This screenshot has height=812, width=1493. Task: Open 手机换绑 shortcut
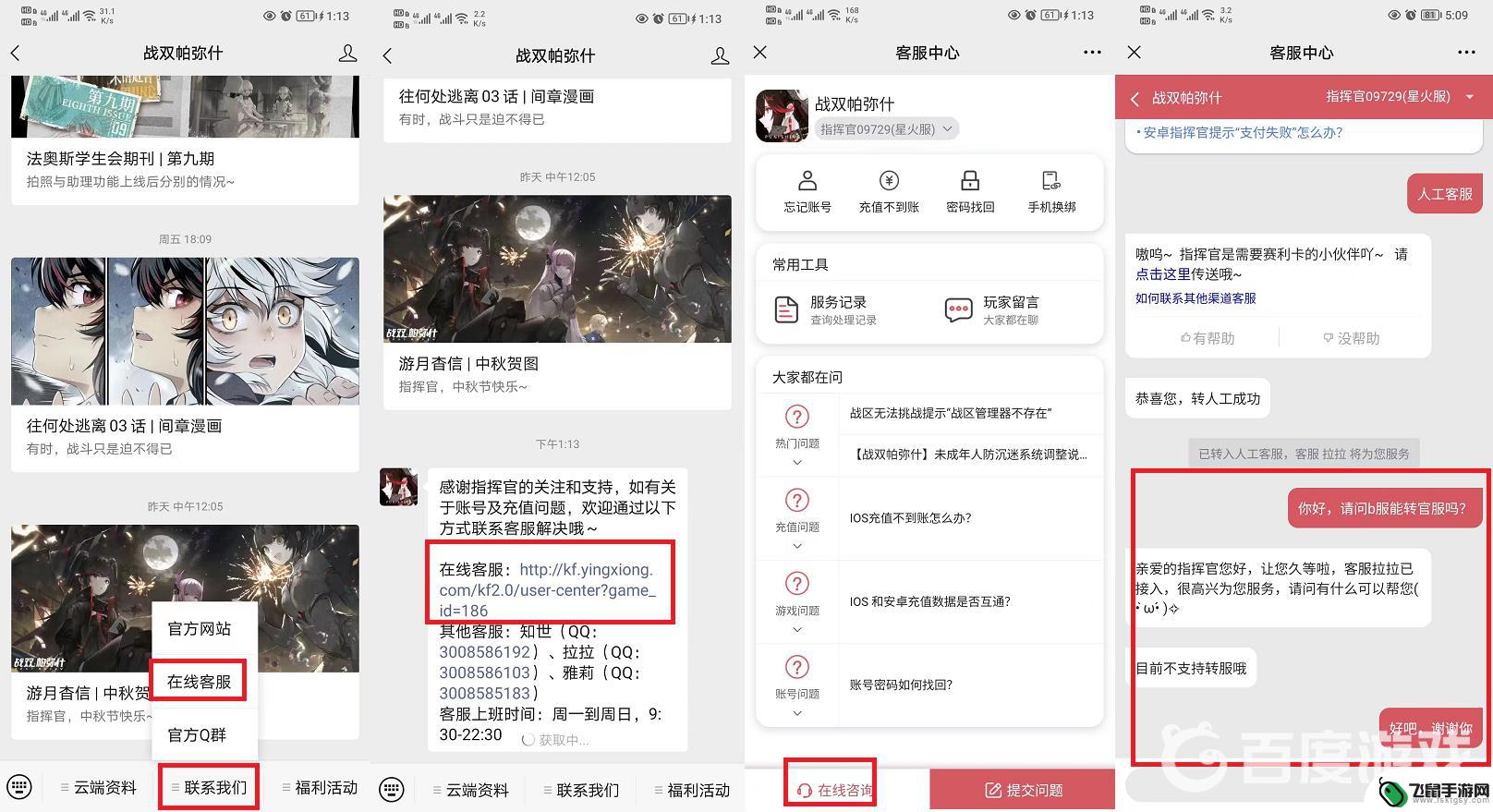[x=1051, y=192]
